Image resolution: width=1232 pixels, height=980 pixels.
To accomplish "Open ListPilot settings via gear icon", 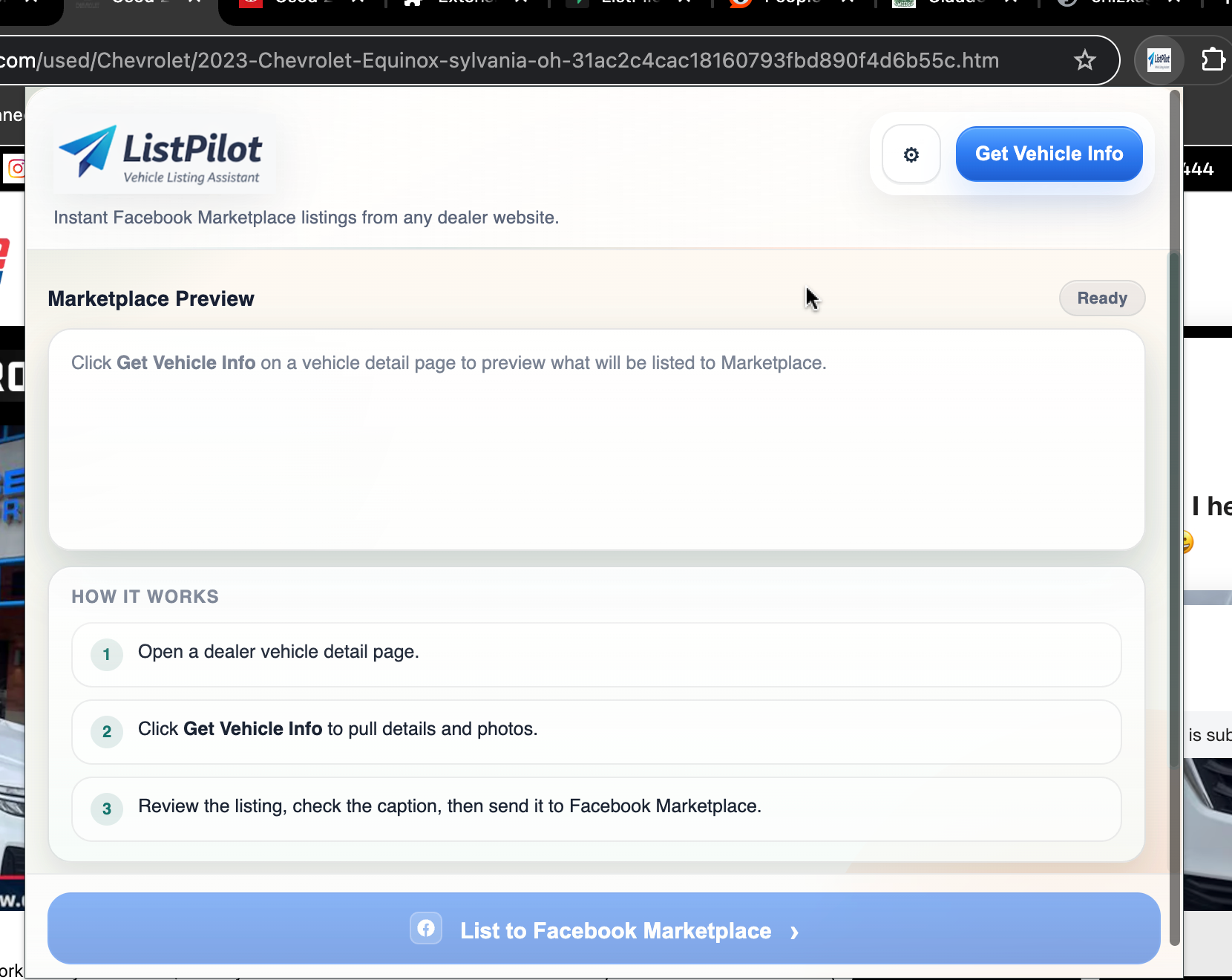I will (911, 154).
